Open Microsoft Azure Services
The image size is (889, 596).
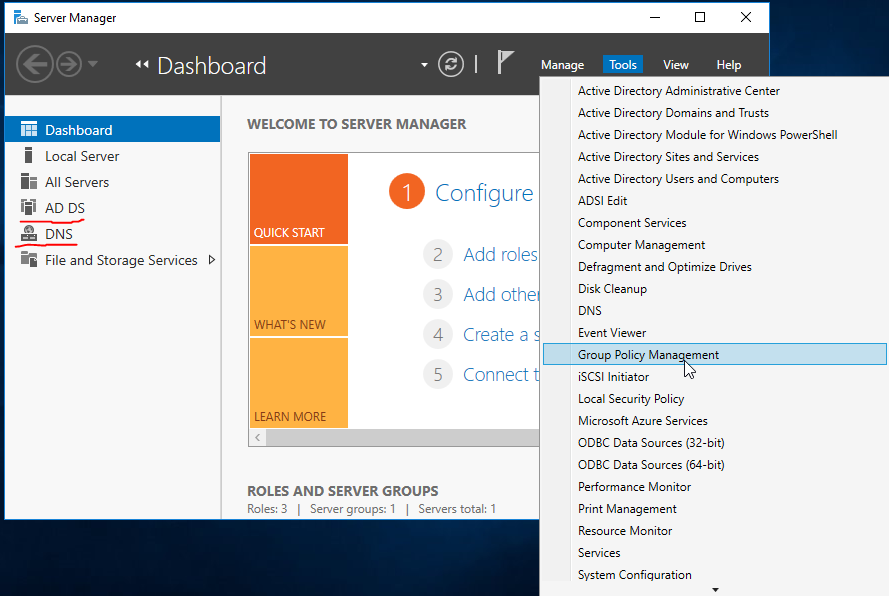tap(714, 421)
